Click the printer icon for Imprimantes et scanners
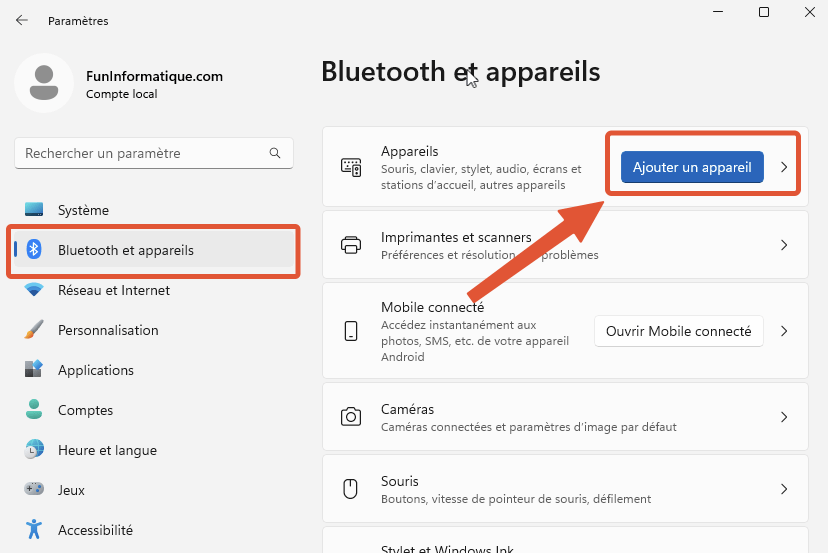The image size is (828, 553). [351, 245]
